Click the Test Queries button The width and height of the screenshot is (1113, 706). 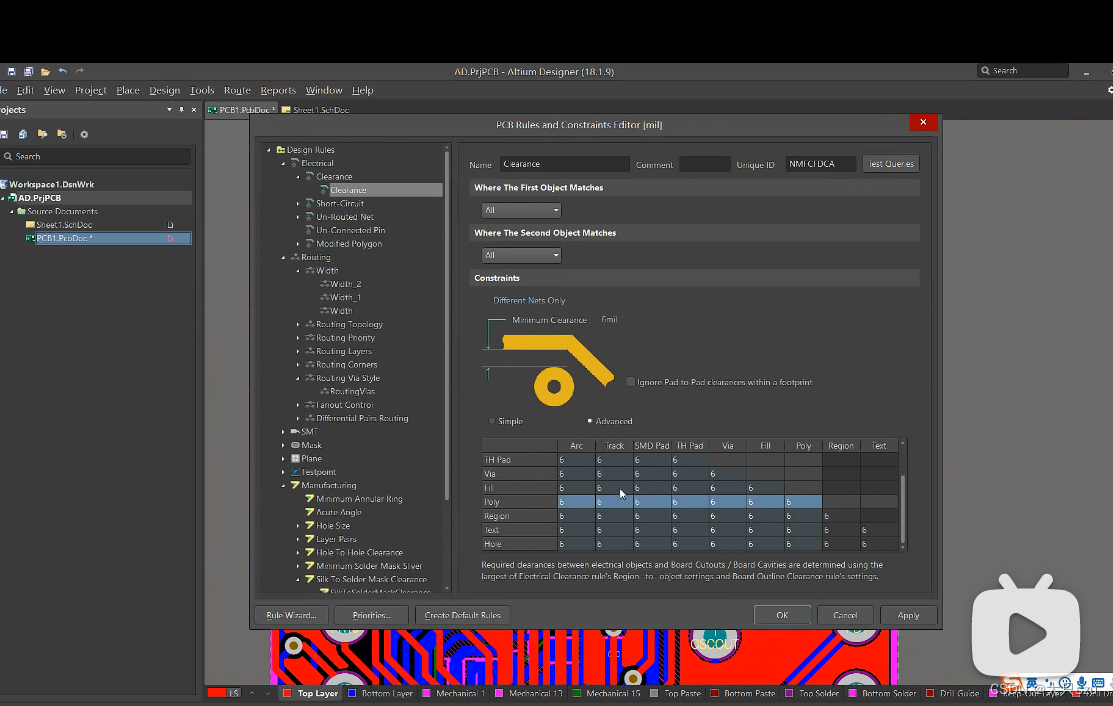[x=891, y=164]
